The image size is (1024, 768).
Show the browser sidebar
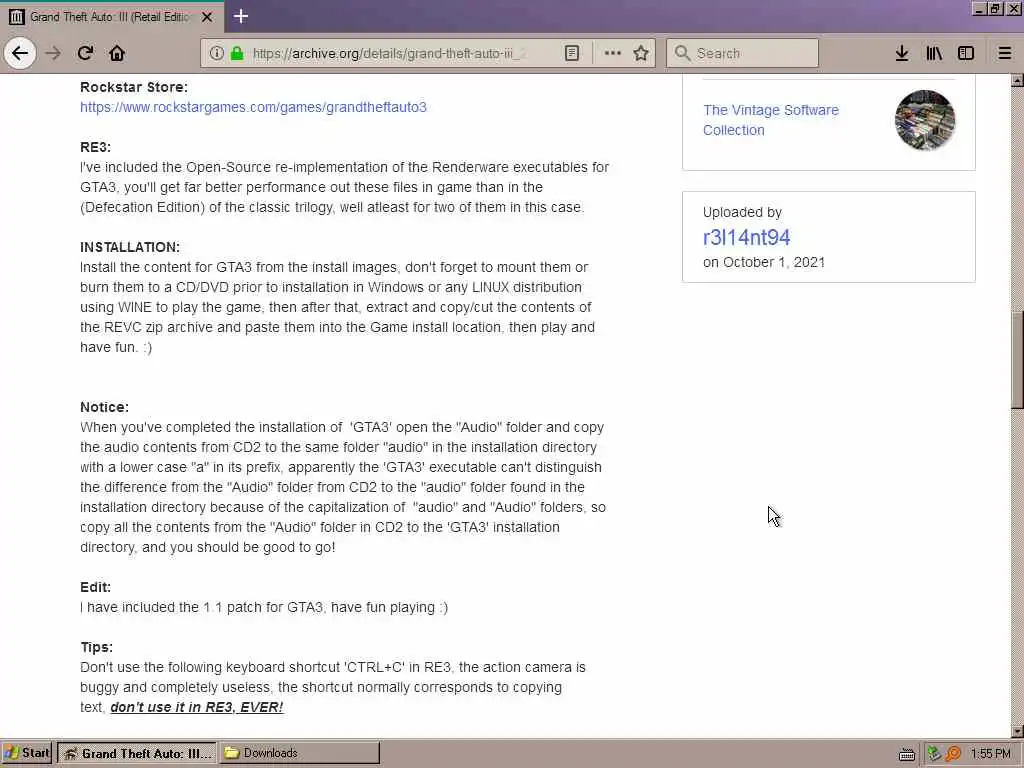(966, 53)
